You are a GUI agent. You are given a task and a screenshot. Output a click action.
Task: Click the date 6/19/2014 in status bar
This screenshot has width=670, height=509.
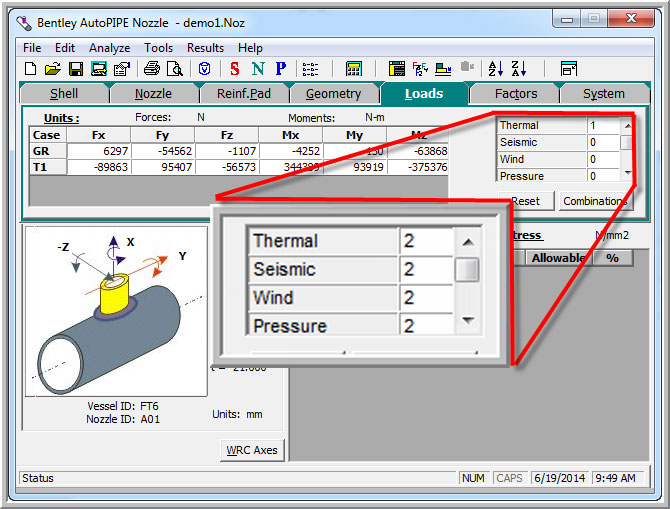[x=559, y=478]
